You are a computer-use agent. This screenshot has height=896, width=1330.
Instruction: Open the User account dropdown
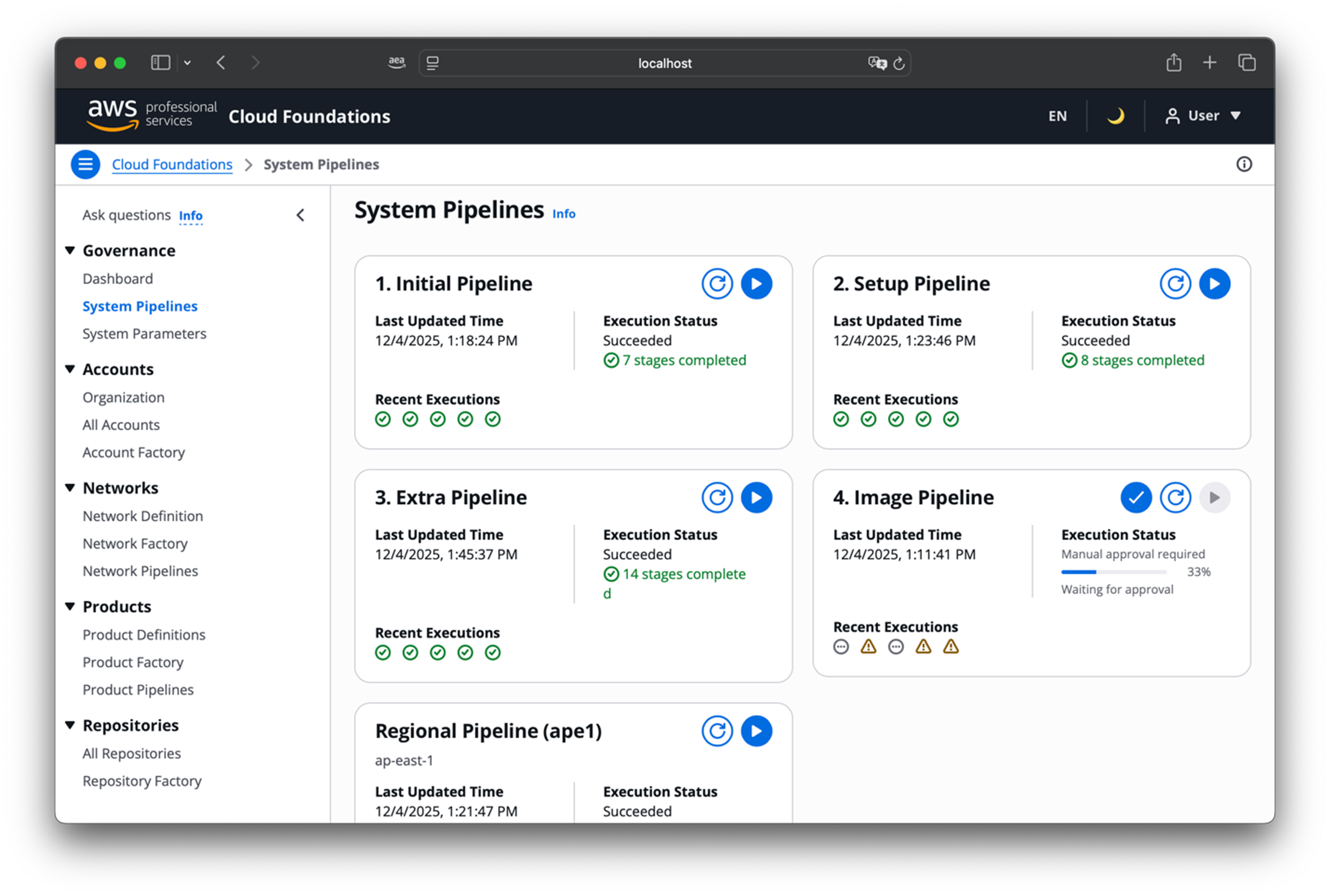(1203, 116)
